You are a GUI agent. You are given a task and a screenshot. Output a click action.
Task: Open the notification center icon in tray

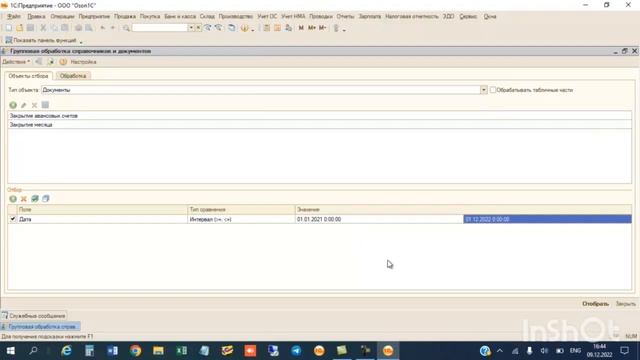624,351
